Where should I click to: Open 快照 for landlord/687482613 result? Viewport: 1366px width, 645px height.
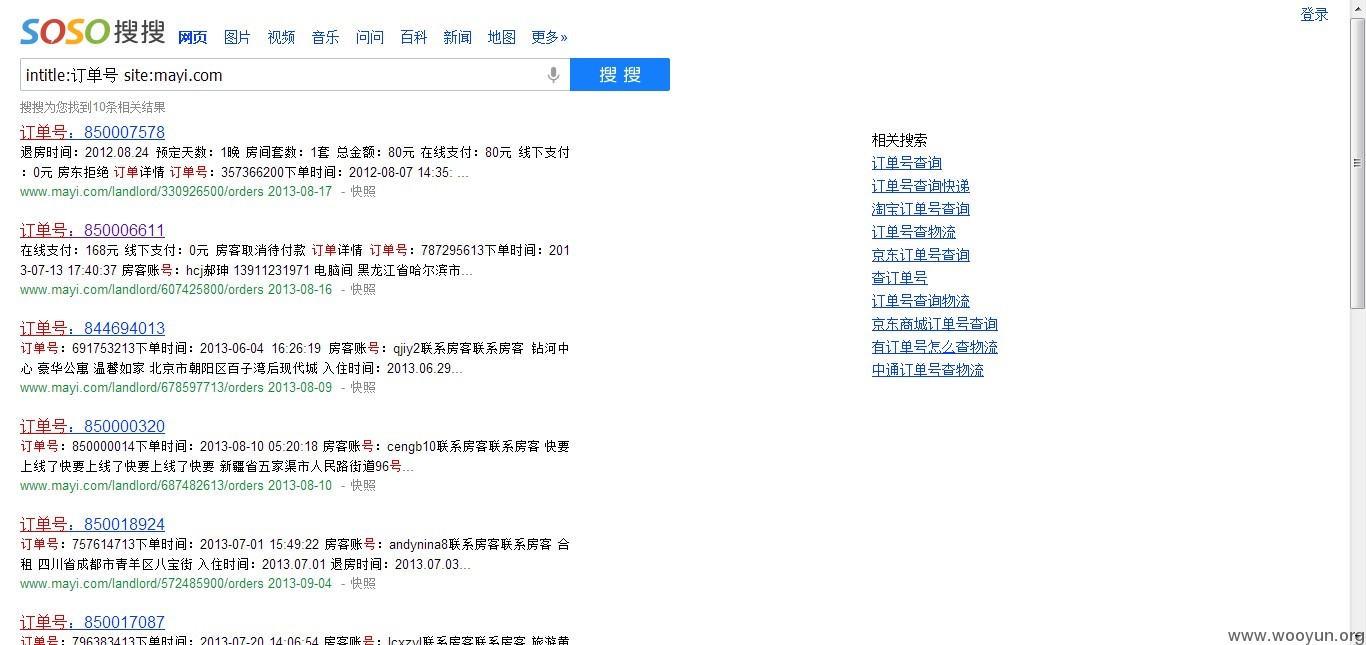(363, 485)
